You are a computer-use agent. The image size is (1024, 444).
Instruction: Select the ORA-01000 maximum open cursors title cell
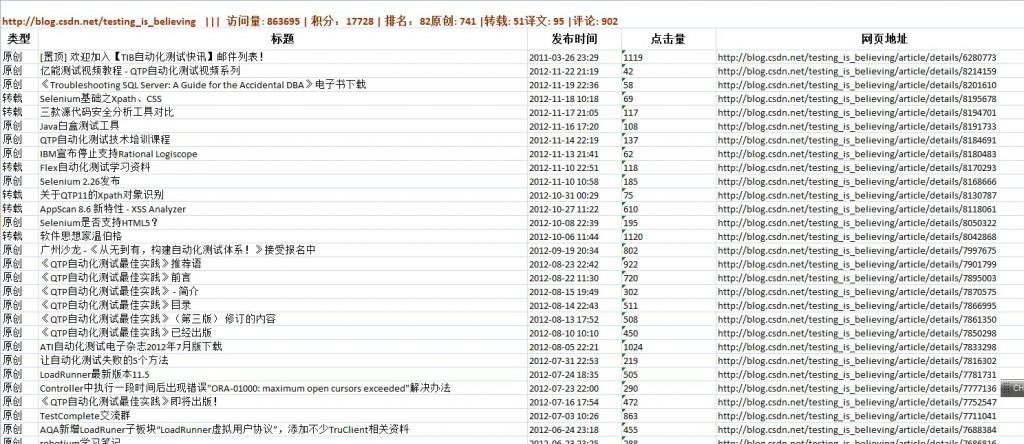click(283, 388)
